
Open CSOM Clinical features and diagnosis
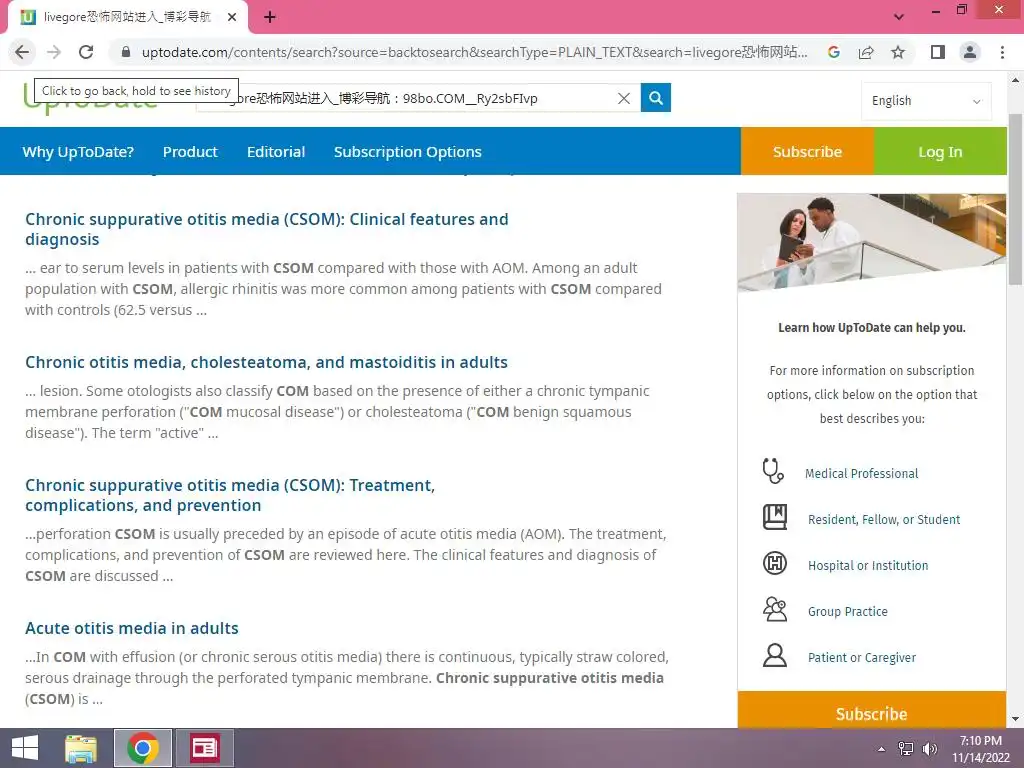point(266,229)
